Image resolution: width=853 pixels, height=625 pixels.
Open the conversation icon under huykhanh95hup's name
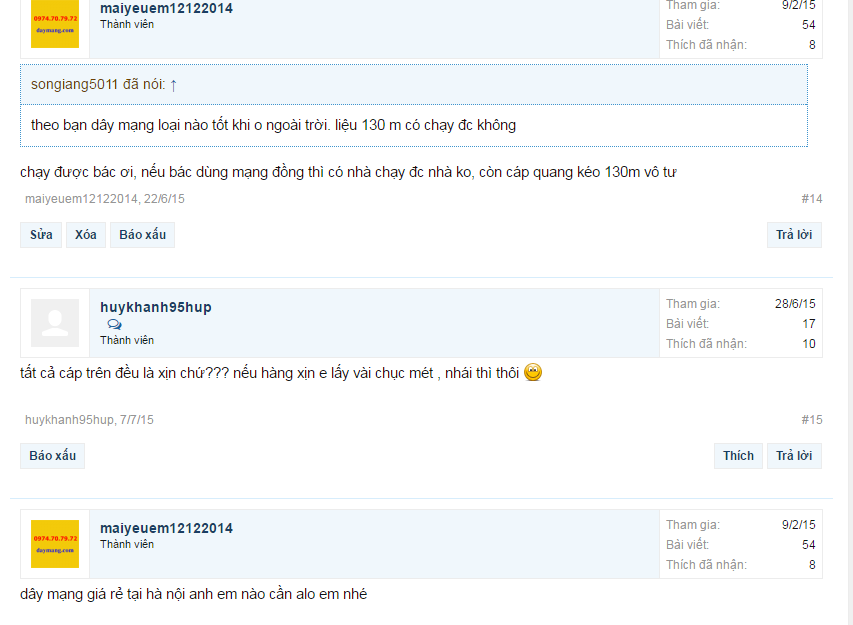point(114,325)
